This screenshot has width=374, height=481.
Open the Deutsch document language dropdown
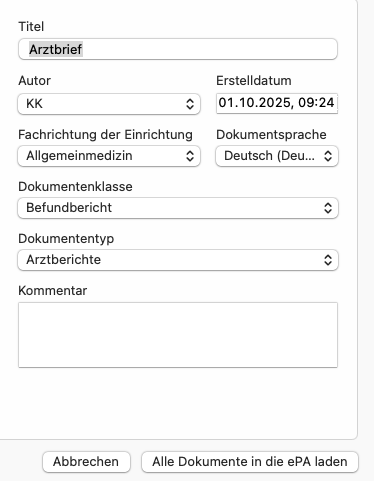pyautogui.click(x=277, y=156)
